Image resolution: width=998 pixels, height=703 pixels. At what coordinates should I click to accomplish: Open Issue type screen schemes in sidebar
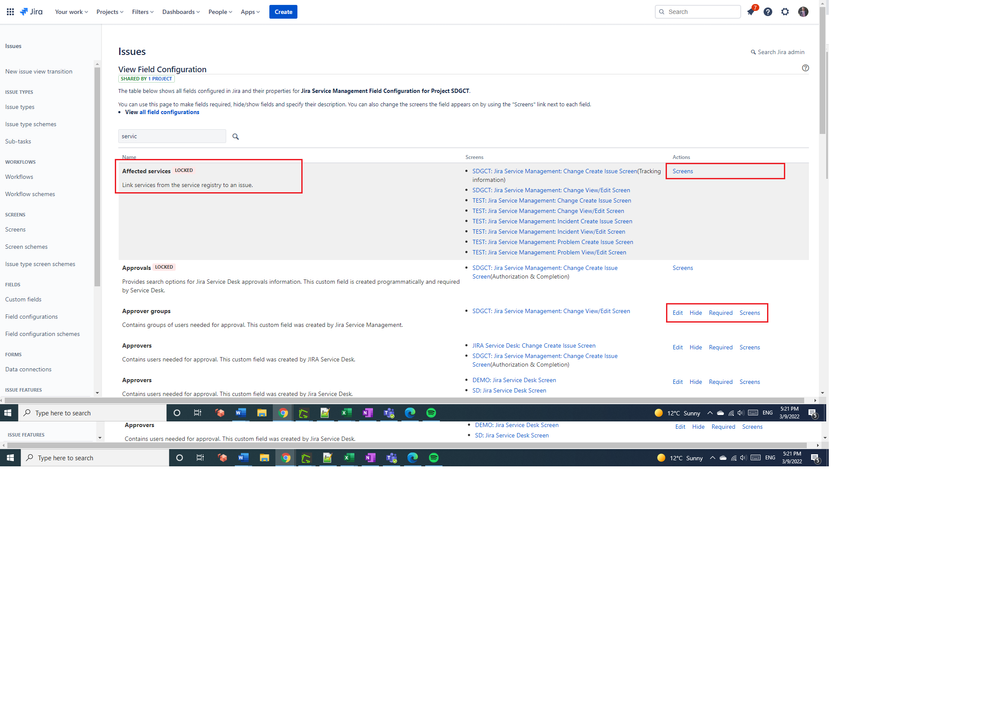(x=40, y=264)
